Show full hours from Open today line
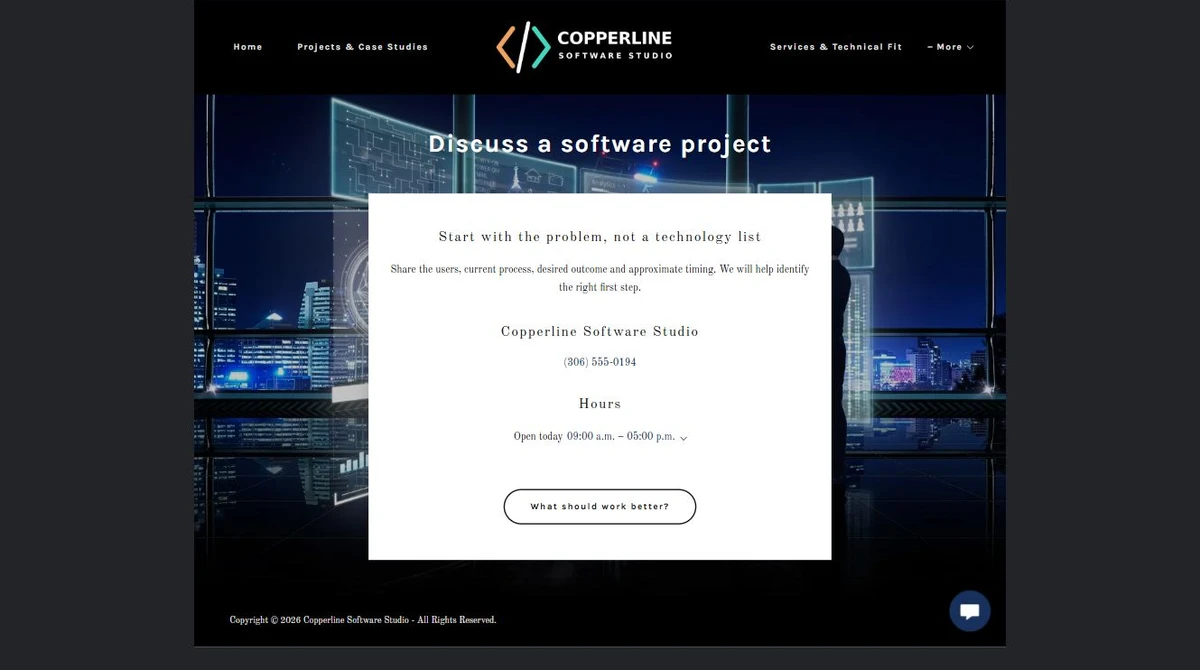 point(600,437)
